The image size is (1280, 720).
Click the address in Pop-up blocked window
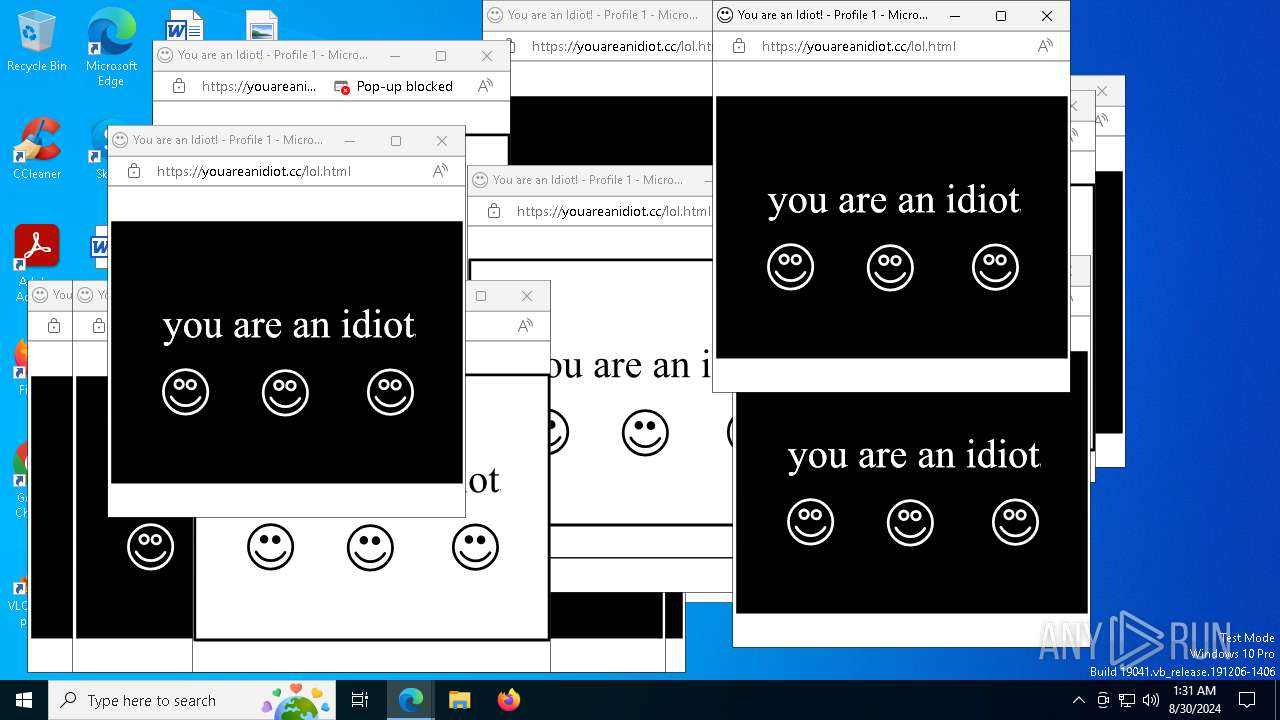(259, 87)
